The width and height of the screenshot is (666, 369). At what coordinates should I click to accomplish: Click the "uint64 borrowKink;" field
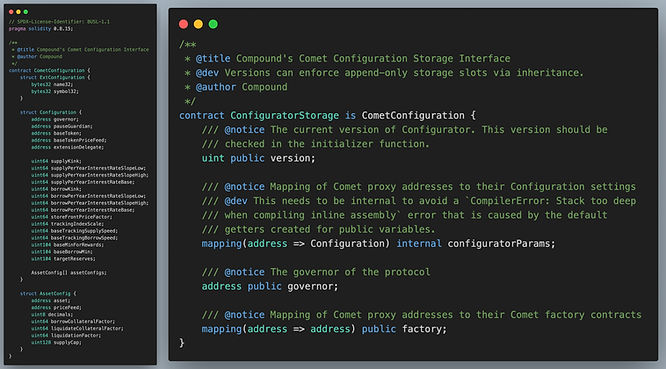[56, 189]
